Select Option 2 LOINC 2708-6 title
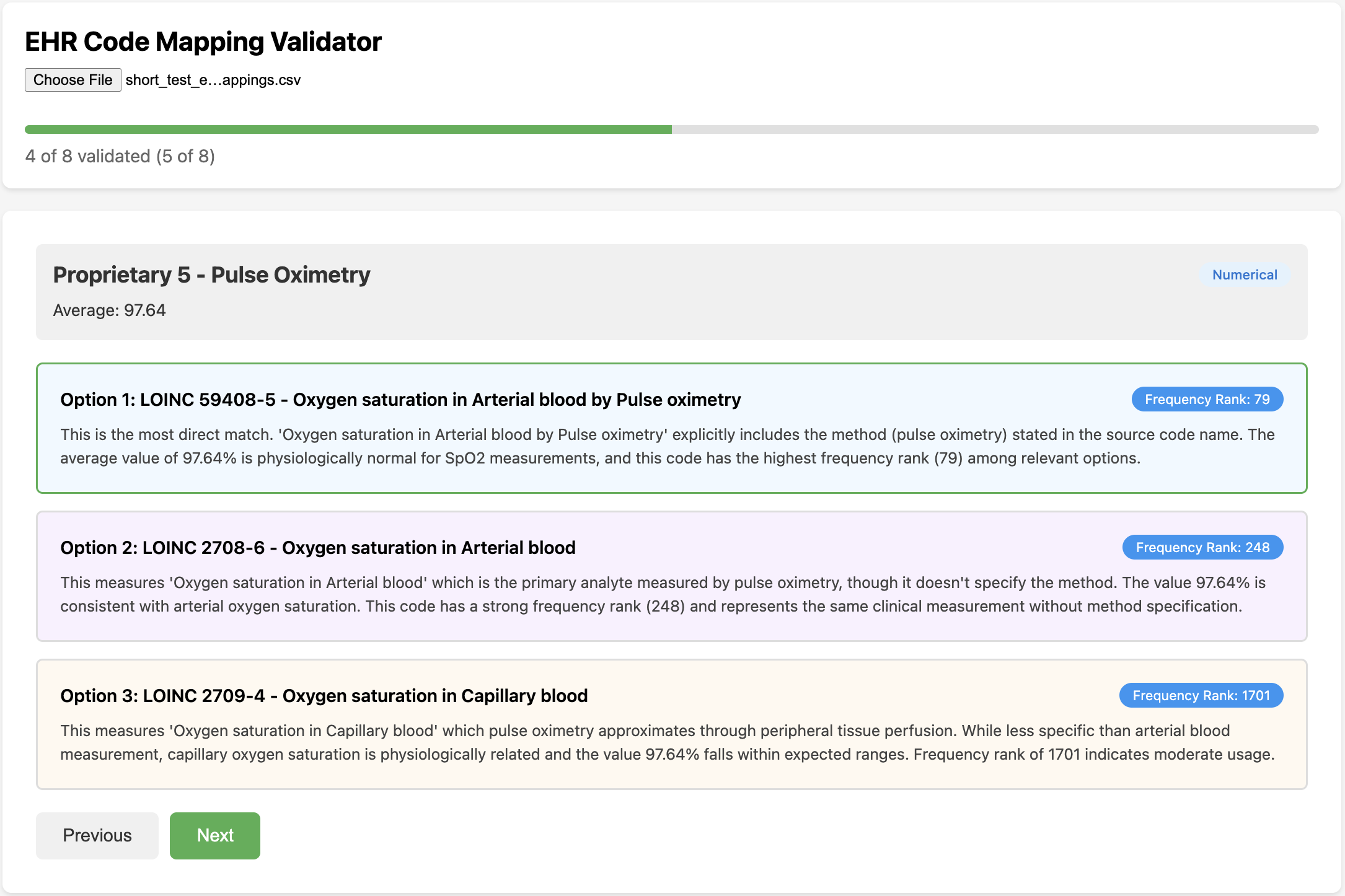 point(317,548)
